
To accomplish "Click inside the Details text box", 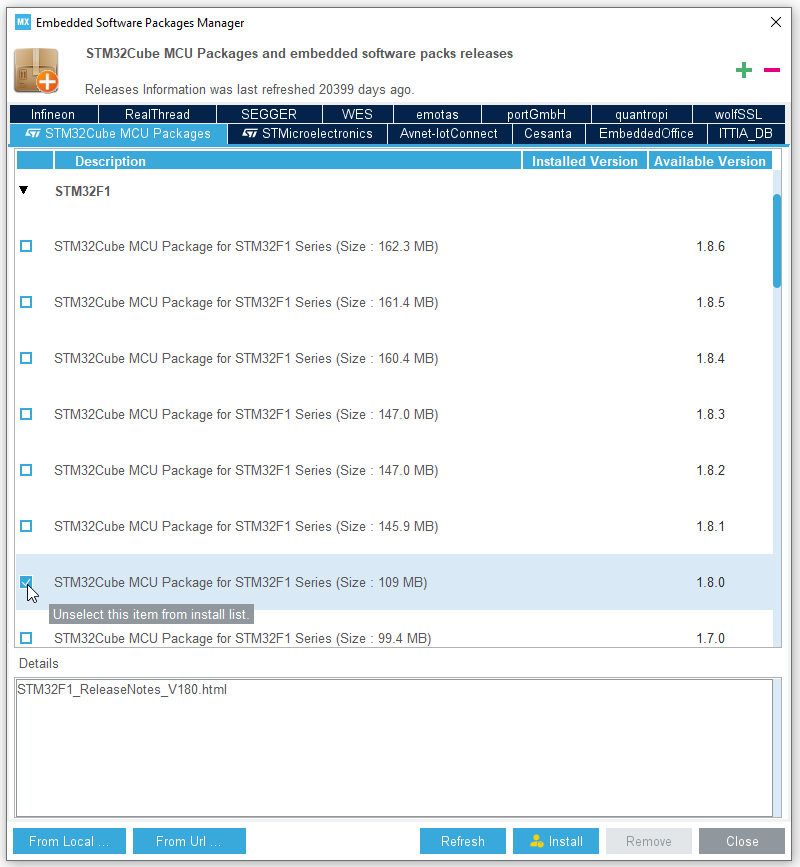I will (x=394, y=748).
